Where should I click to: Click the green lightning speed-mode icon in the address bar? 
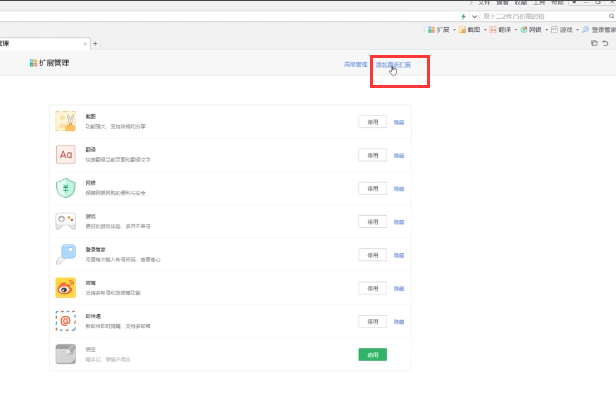coord(464,17)
